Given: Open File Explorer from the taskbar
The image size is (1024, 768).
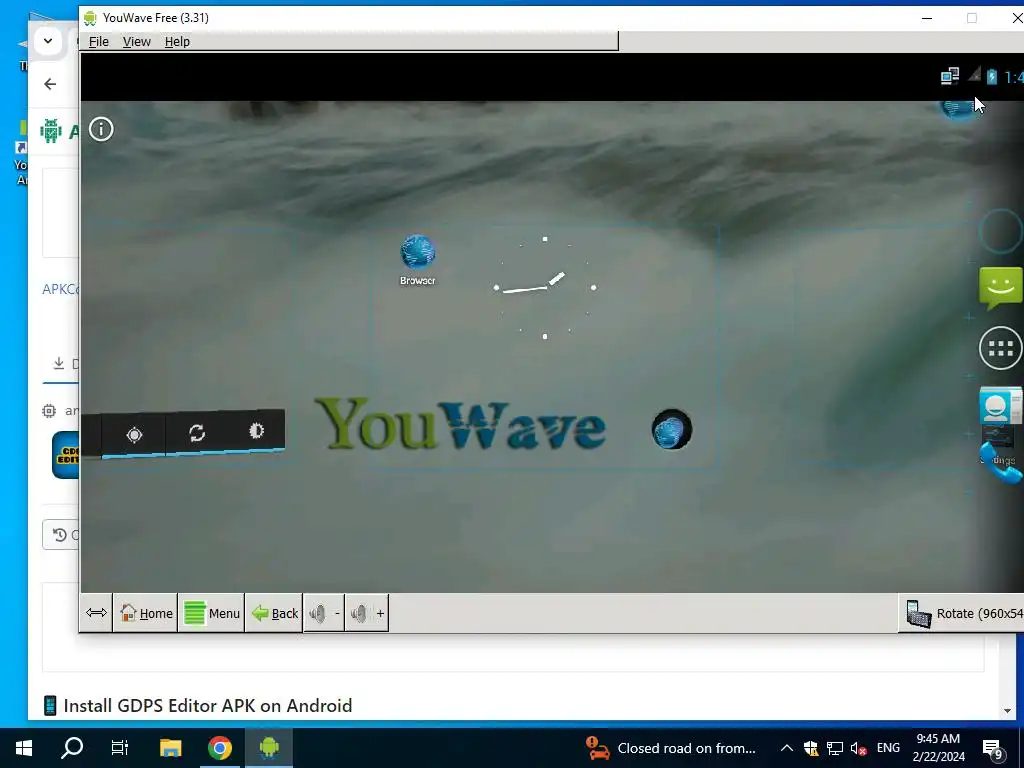Looking at the screenshot, I should coord(170,748).
